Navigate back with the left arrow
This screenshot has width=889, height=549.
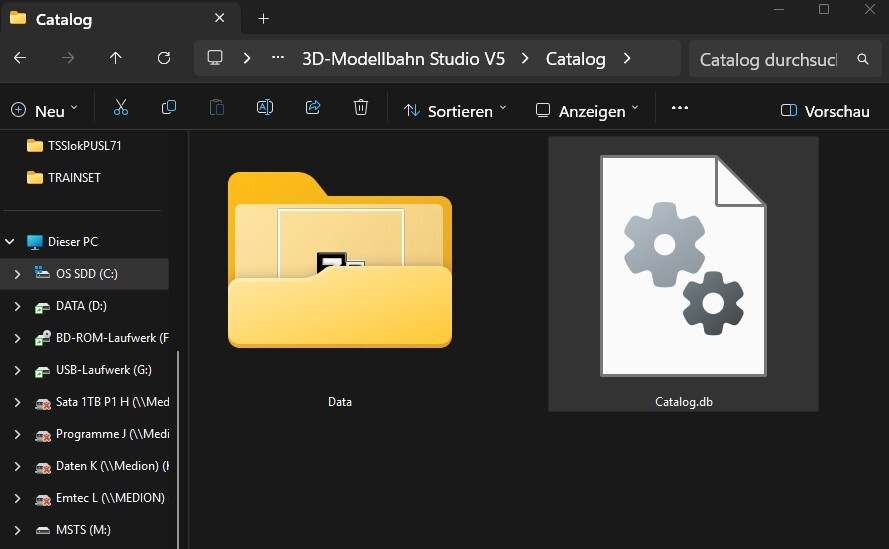click(x=20, y=59)
